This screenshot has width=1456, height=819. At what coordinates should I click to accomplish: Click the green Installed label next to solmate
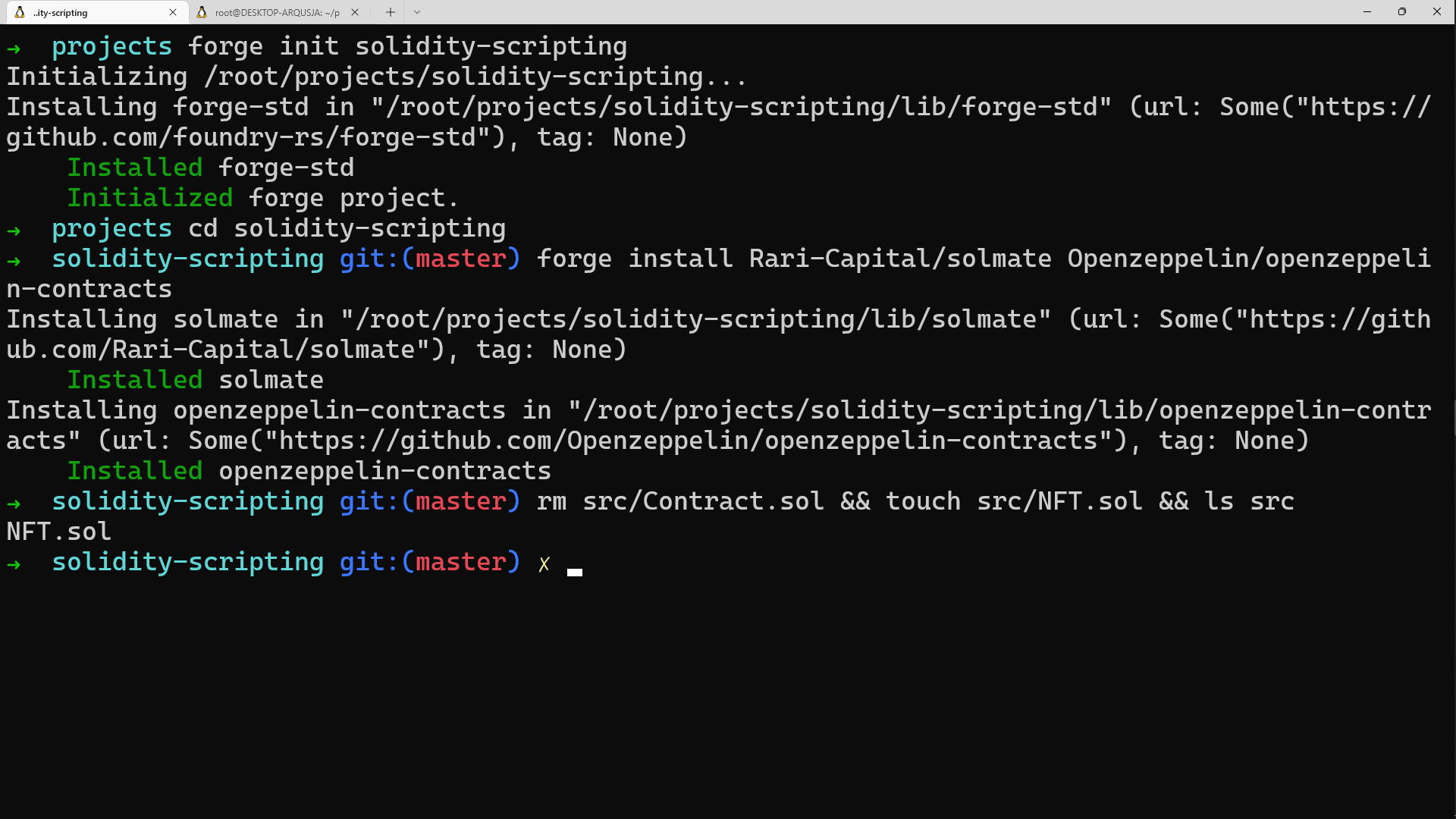click(x=134, y=380)
